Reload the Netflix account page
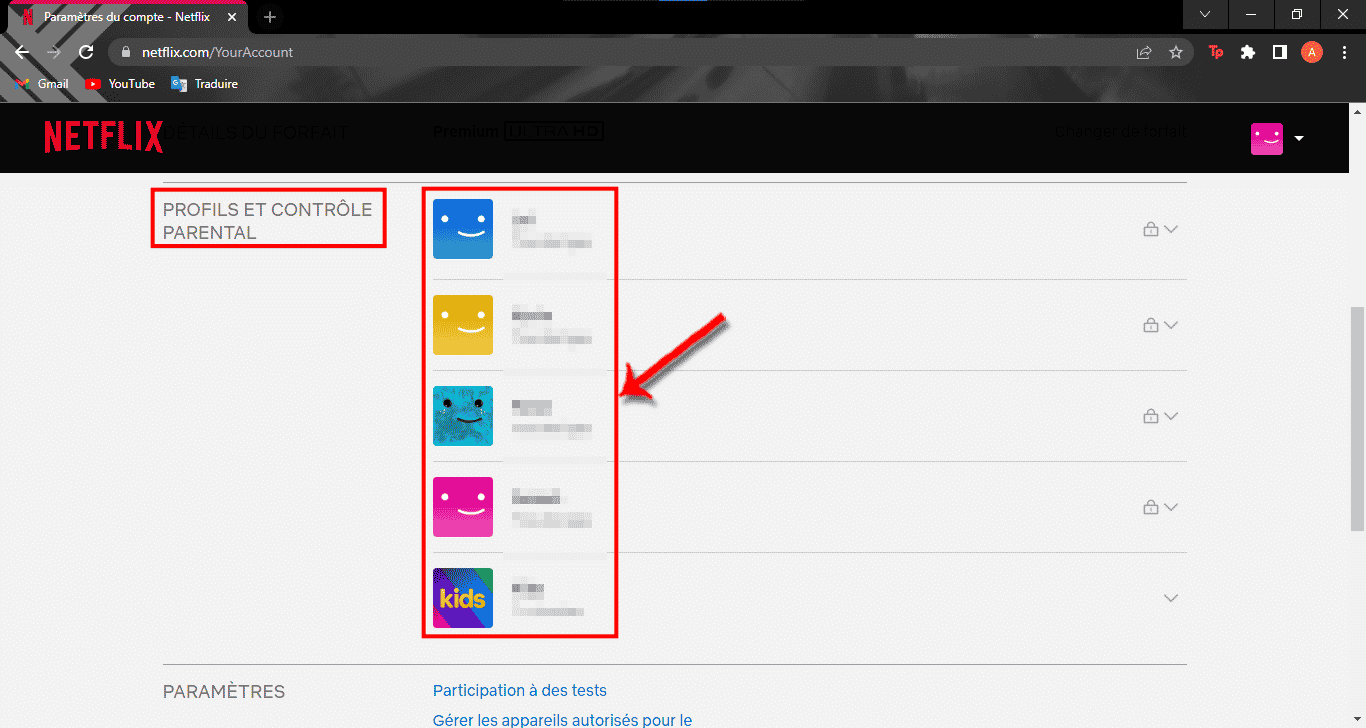The height and width of the screenshot is (728, 1366). pos(86,52)
